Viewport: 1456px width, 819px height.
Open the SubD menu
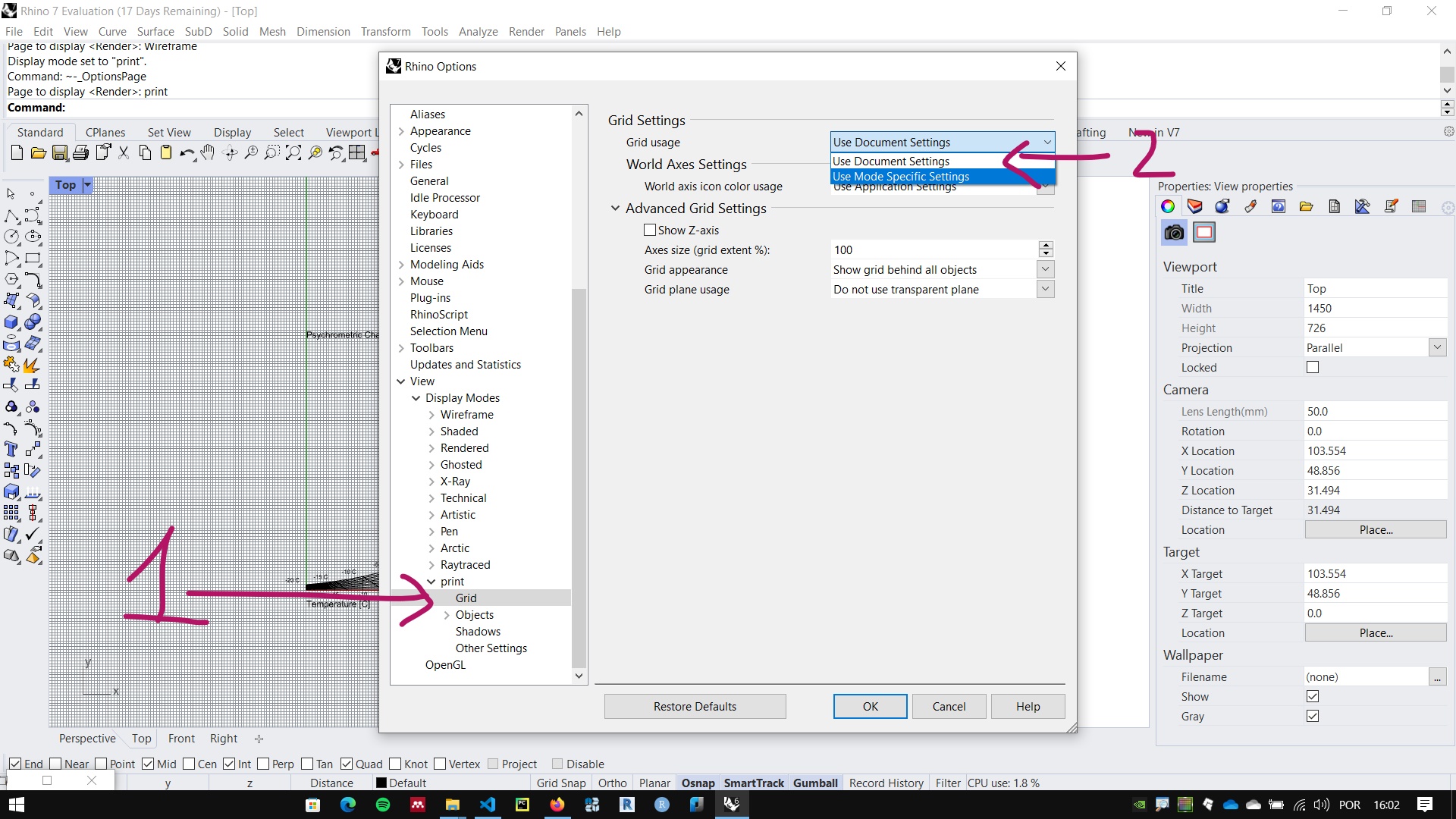198,31
